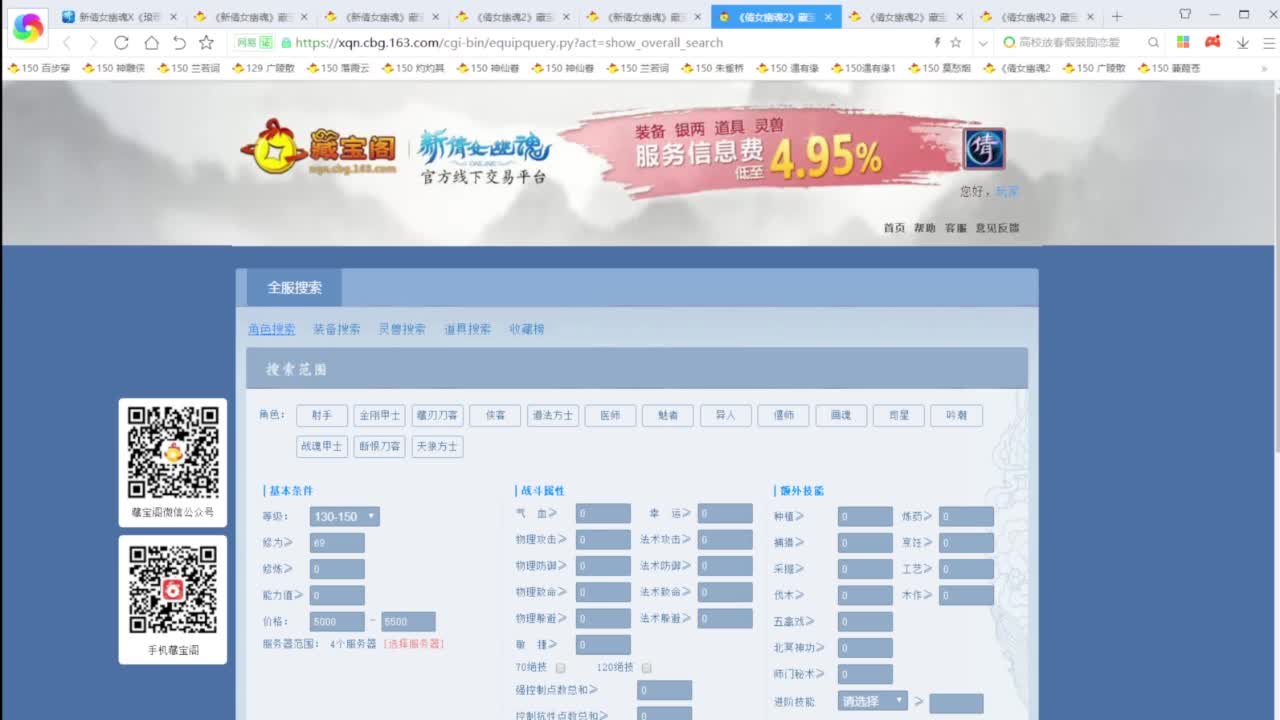Select the 金刚甲士 role button
Screen dimensions: 1280x720
point(379,416)
